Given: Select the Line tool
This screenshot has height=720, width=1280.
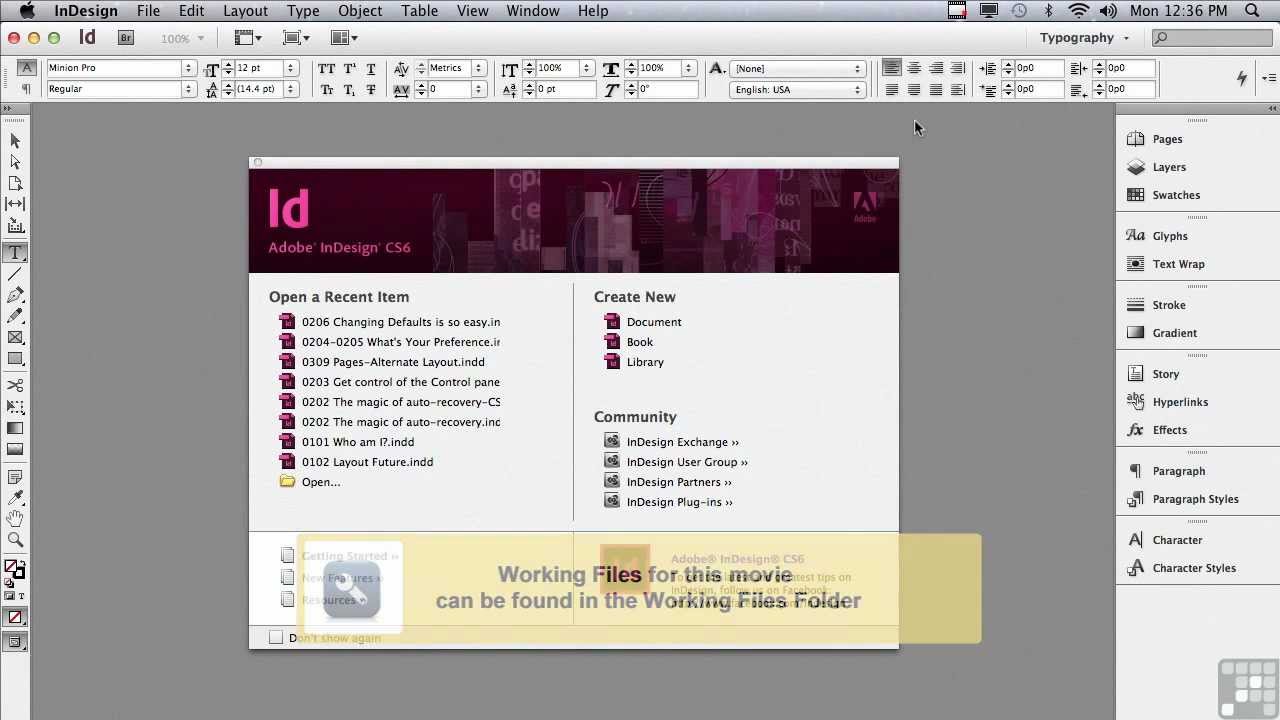Looking at the screenshot, I should point(15,274).
